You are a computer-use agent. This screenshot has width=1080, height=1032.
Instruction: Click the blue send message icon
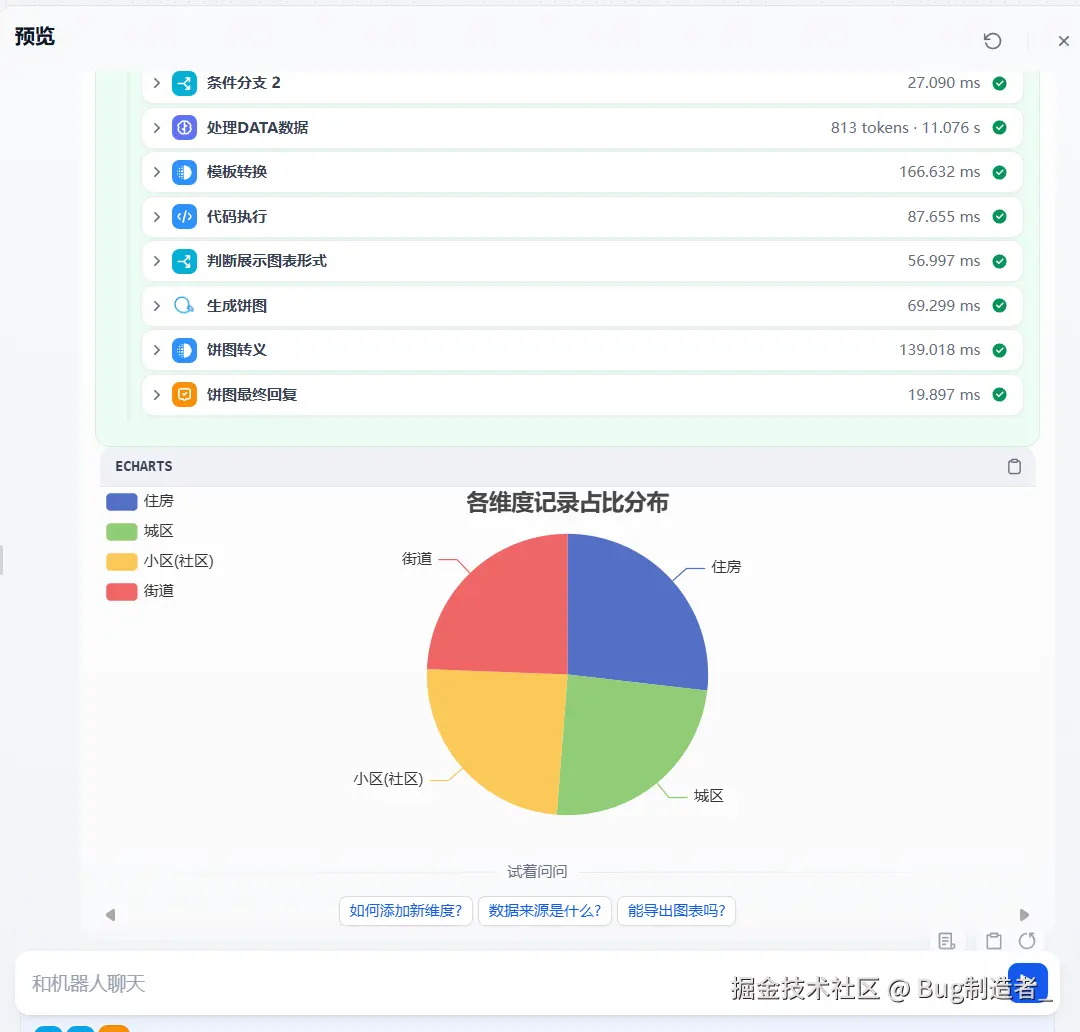[x=1029, y=983]
